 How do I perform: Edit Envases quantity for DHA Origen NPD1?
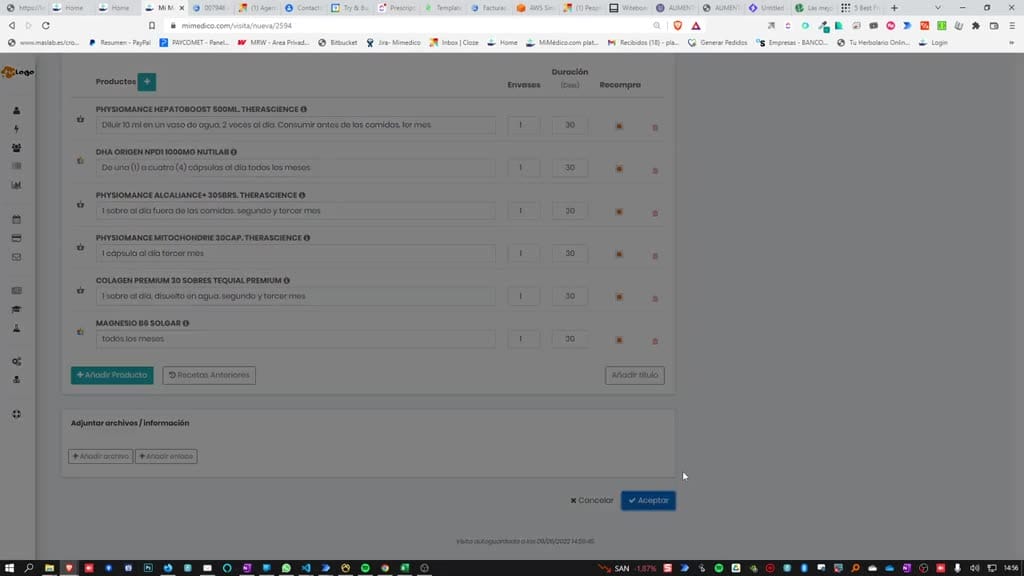pos(524,168)
